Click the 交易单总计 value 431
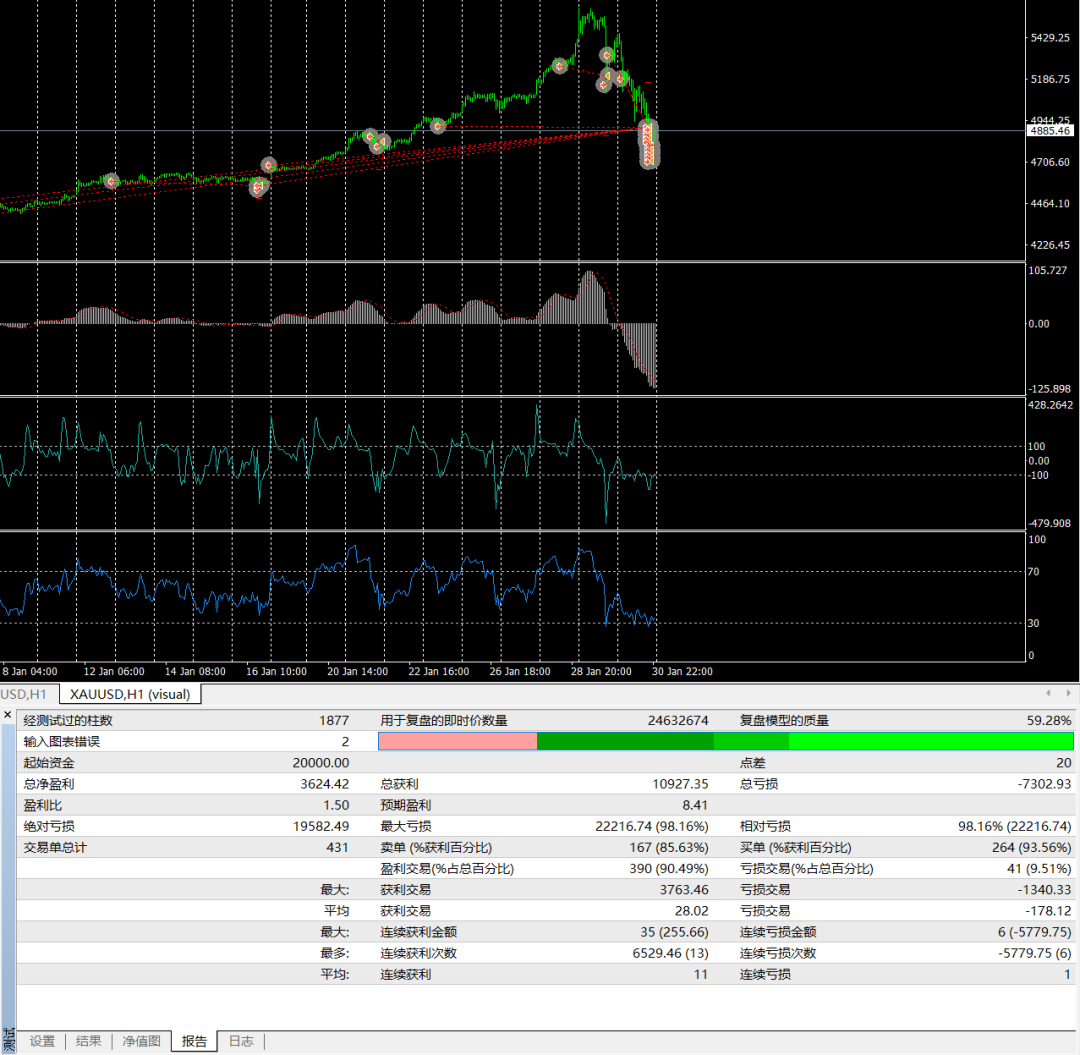Viewport: 1080px width, 1055px height. tap(338, 847)
